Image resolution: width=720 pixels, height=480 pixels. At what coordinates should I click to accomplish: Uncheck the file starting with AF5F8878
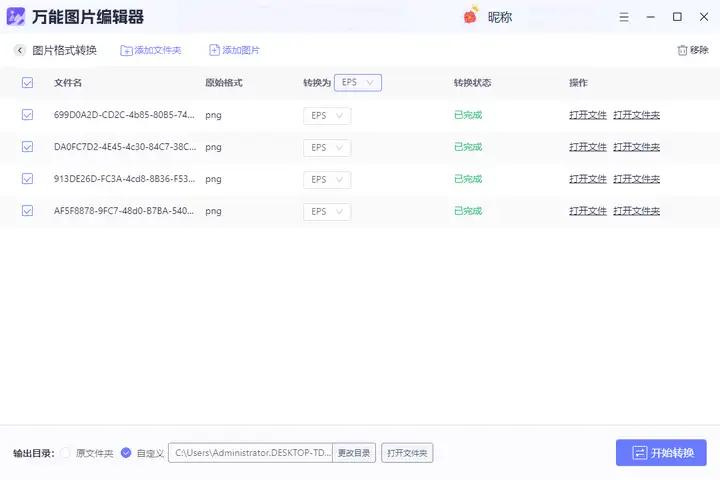point(27,211)
